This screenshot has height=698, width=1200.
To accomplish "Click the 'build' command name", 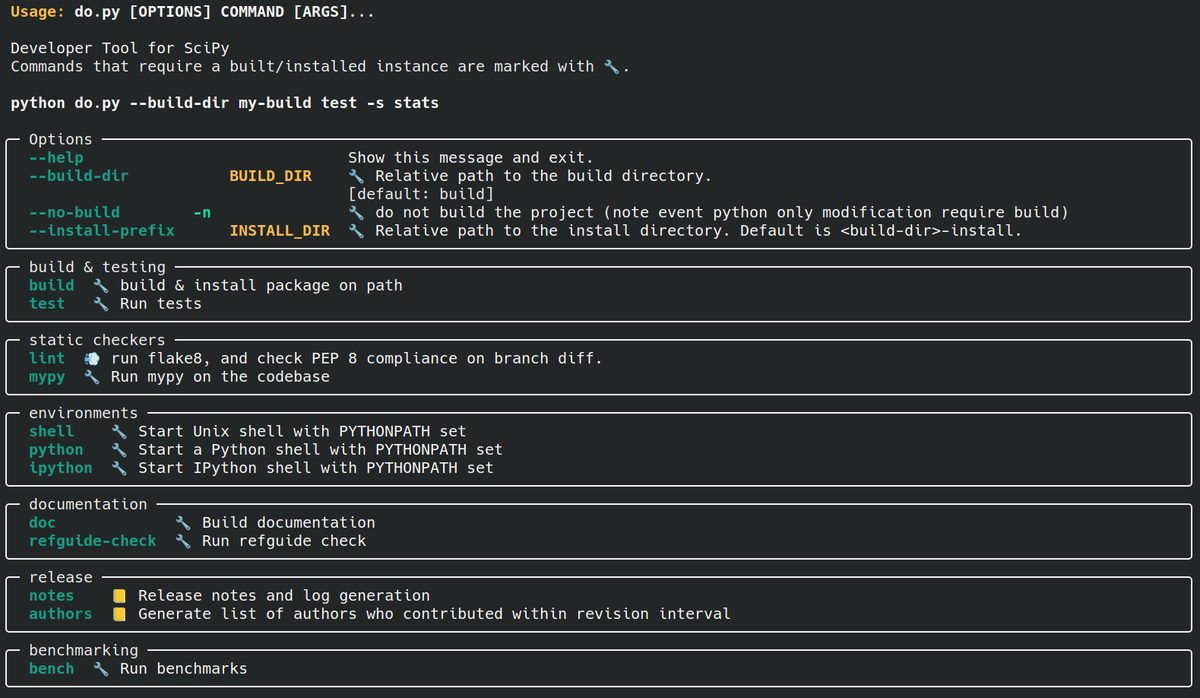I will tap(52, 285).
